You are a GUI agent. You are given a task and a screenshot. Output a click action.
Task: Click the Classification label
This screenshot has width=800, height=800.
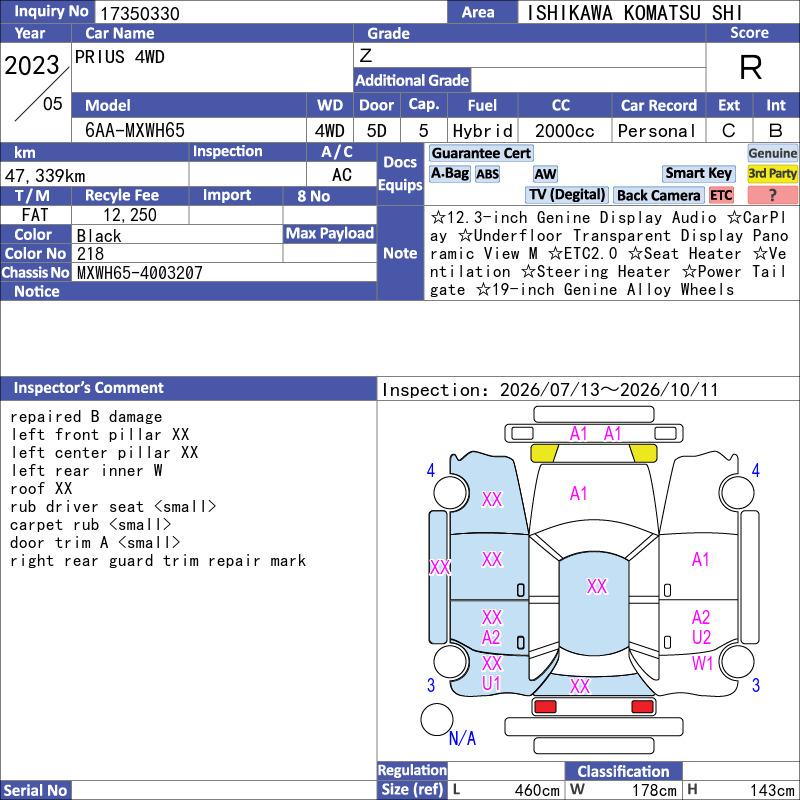(x=623, y=771)
